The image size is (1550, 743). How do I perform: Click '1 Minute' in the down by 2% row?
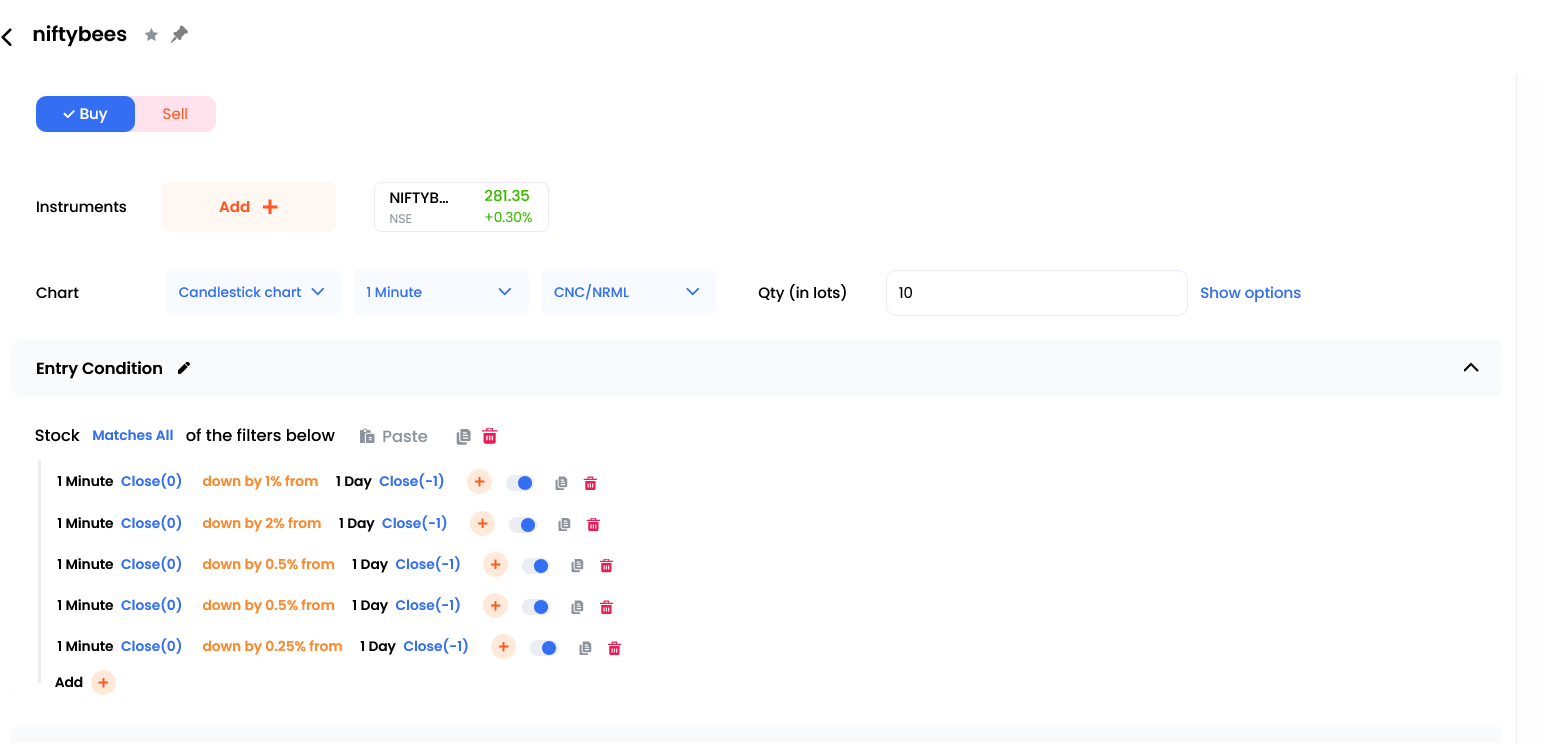point(85,523)
